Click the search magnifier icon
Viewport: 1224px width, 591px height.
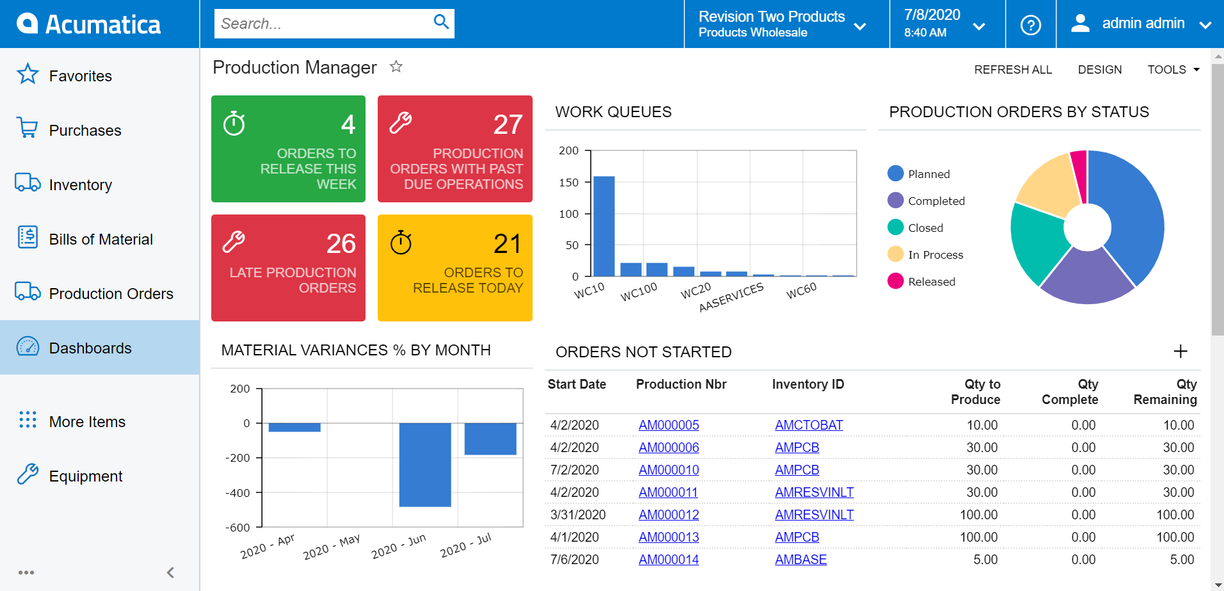coord(441,22)
